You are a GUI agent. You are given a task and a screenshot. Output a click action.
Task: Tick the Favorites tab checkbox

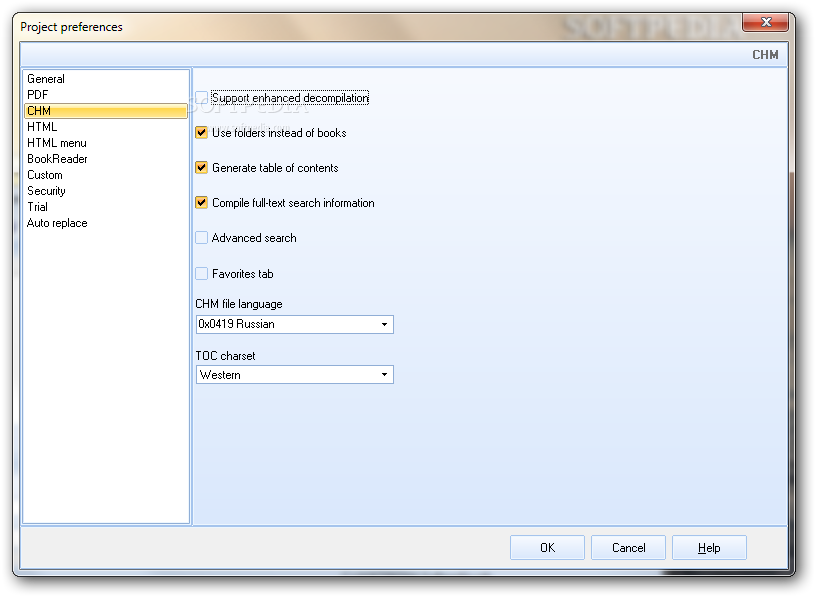pyautogui.click(x=201, y=273)
